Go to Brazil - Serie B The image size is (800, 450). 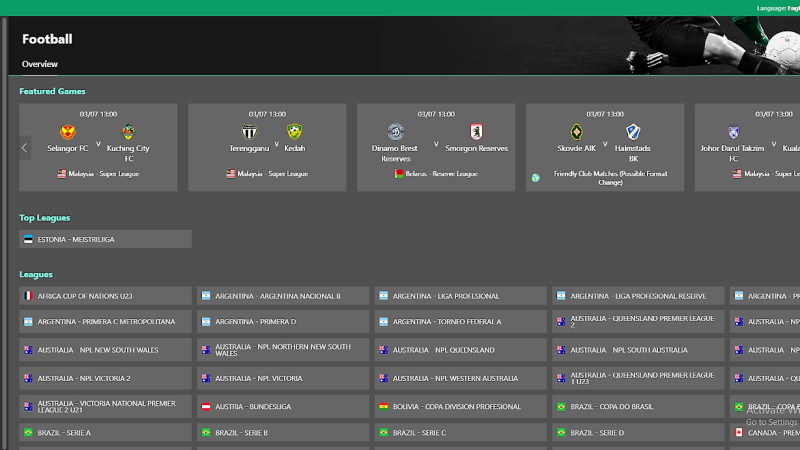(283, 433)
